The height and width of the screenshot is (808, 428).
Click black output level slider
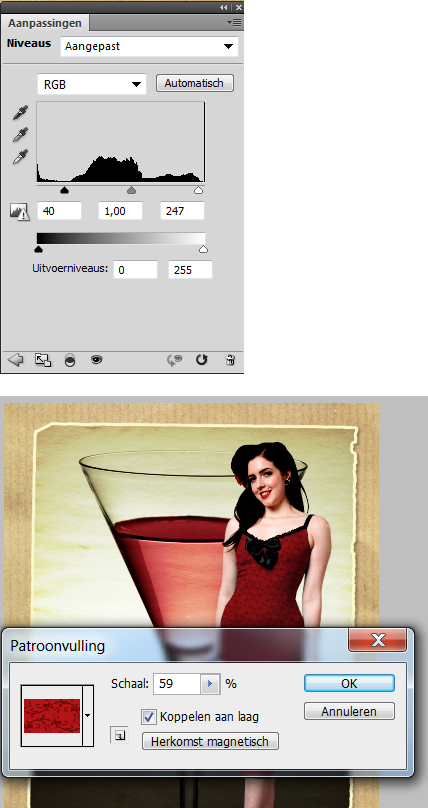38,249
